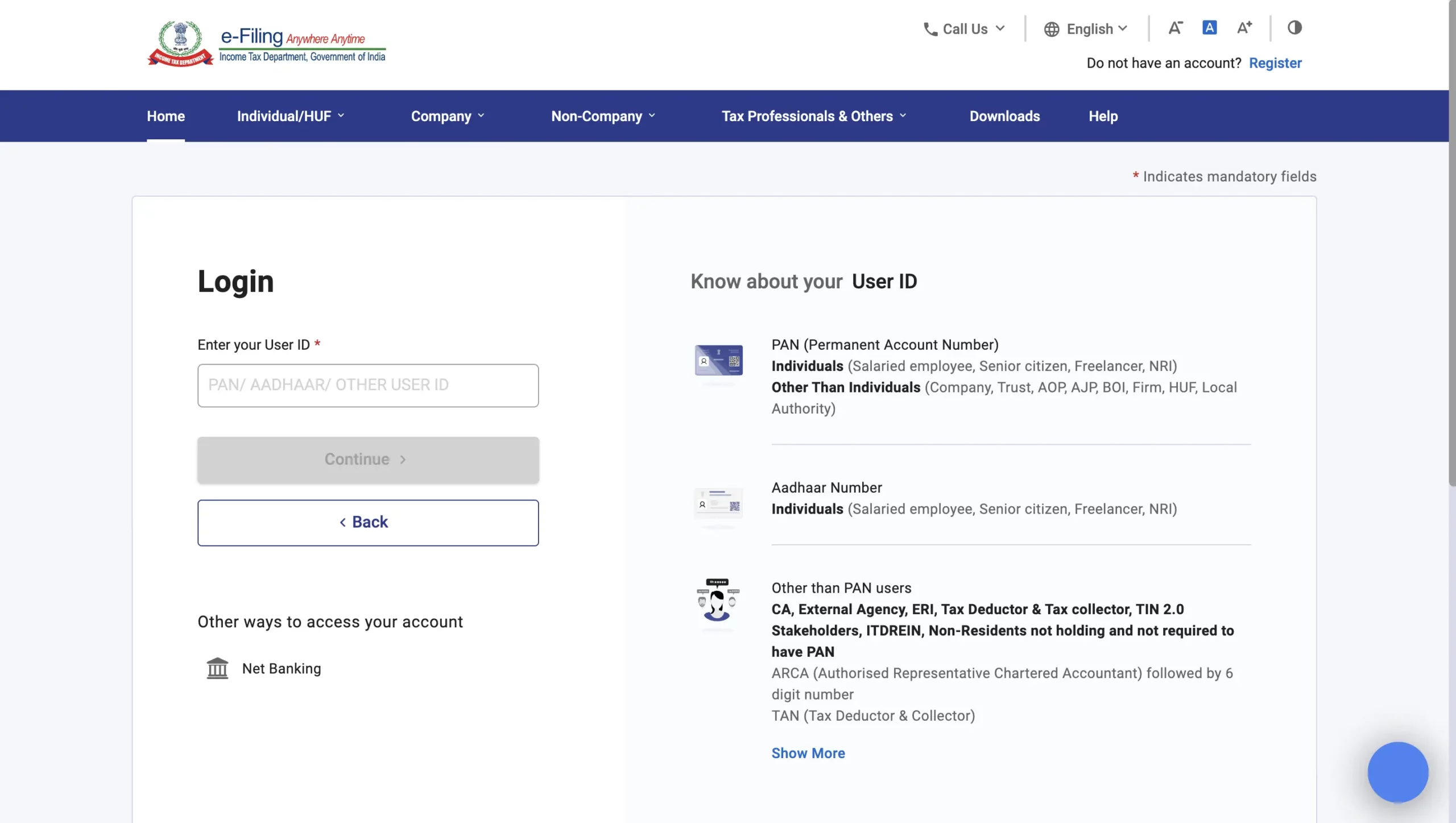Viewport: 1456px width, 823px height.
Task: Click the Other than PAN users icon
Action: (x=717, y=601)
